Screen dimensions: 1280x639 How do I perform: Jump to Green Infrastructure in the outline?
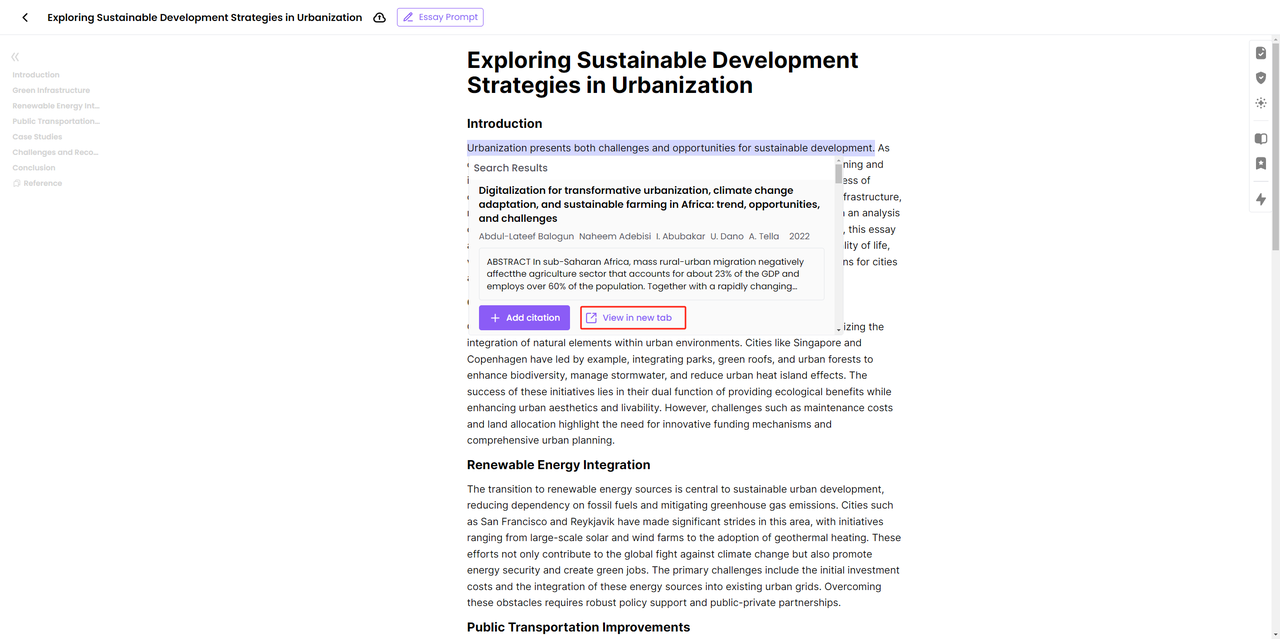tap(51, 90)
